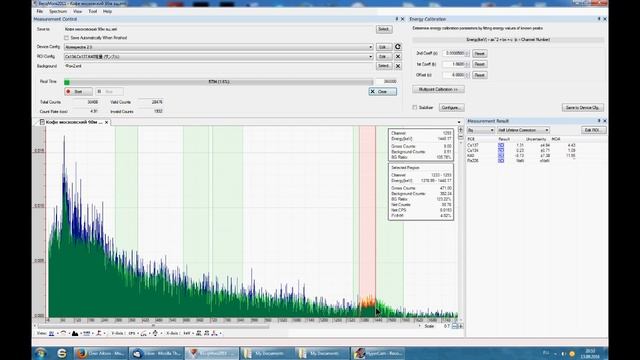The height and width of the screenshot is (360, 640).
Task: Click the 2nd Coeff input field
Action: point(453,53)
